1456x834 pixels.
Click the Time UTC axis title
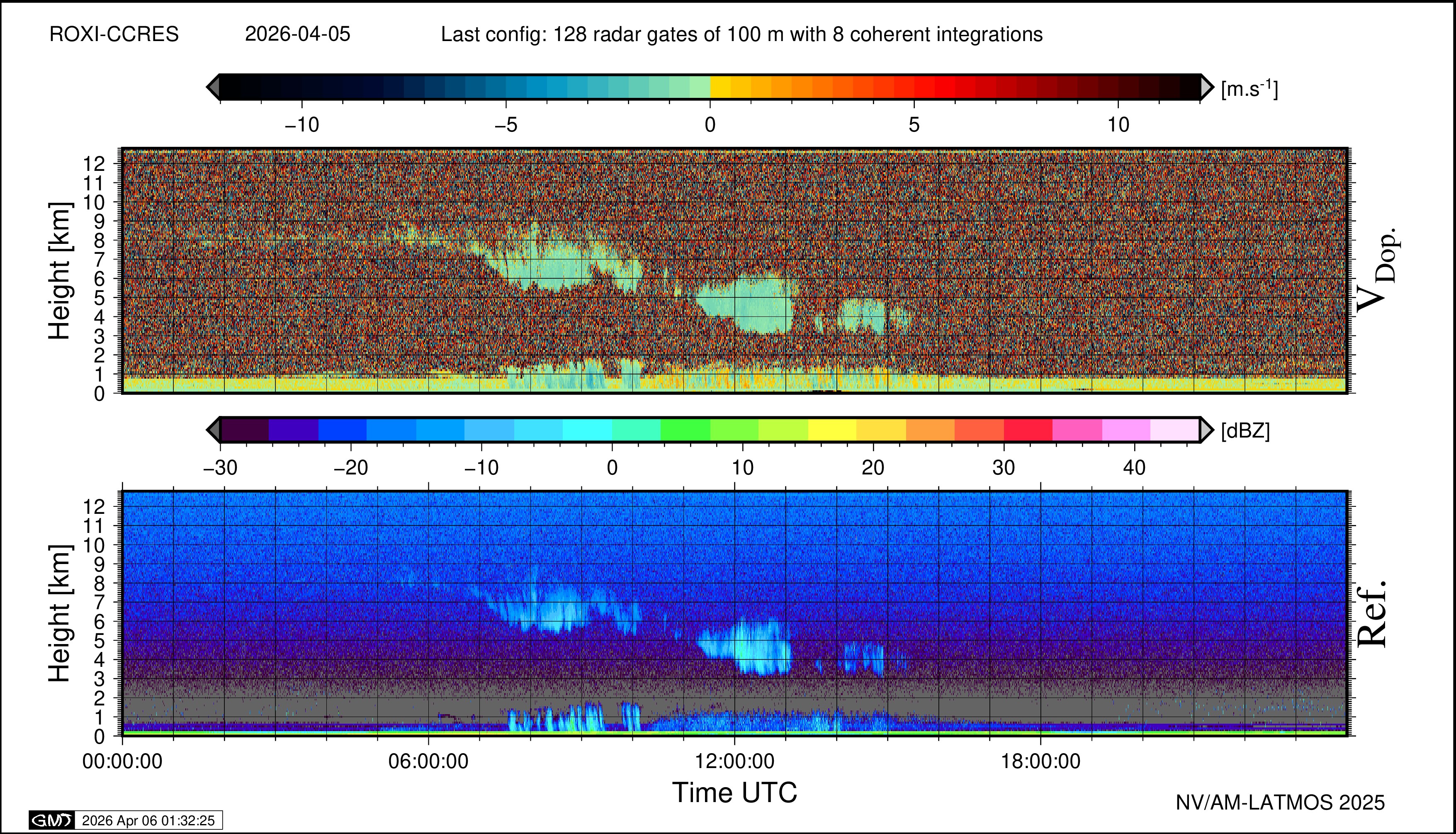pyautogui.click(x=734, y=793)
